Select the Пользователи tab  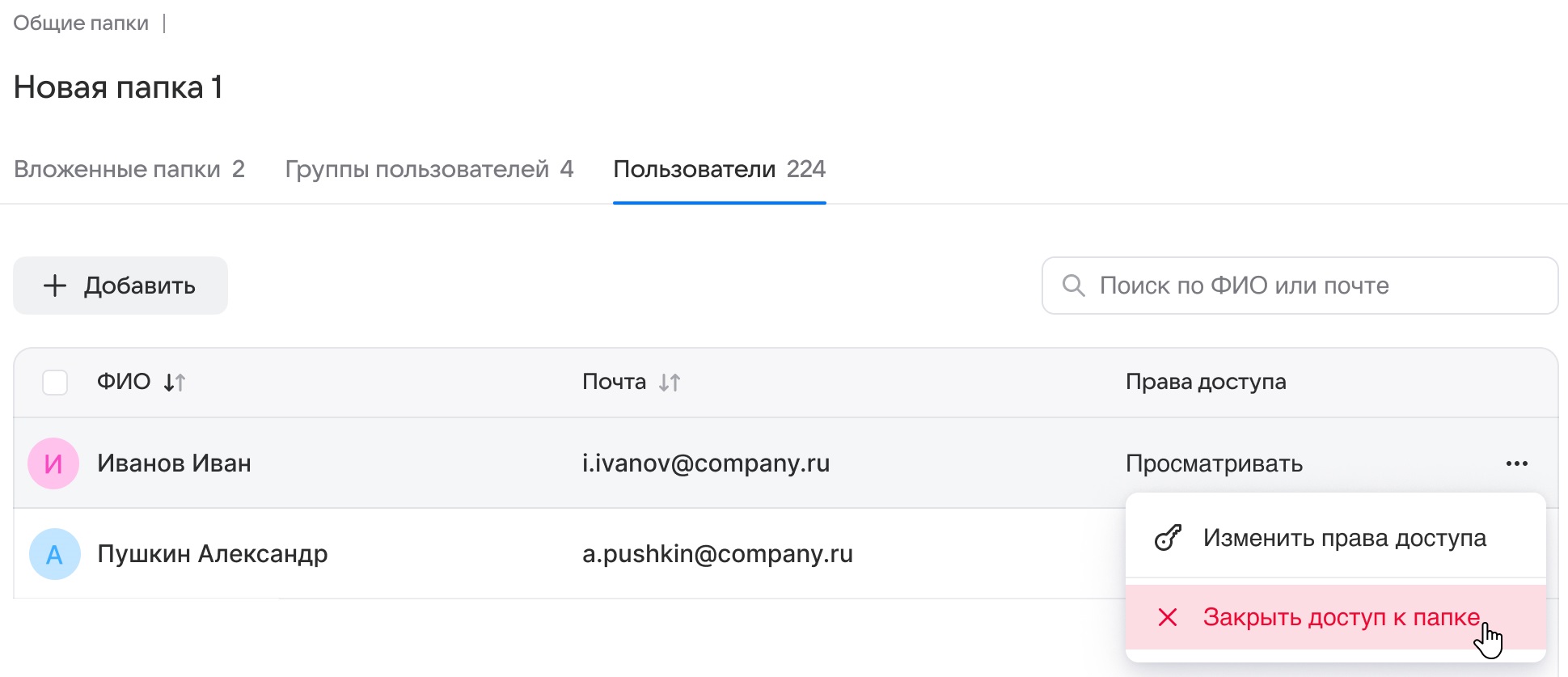[x=719, y=169]
